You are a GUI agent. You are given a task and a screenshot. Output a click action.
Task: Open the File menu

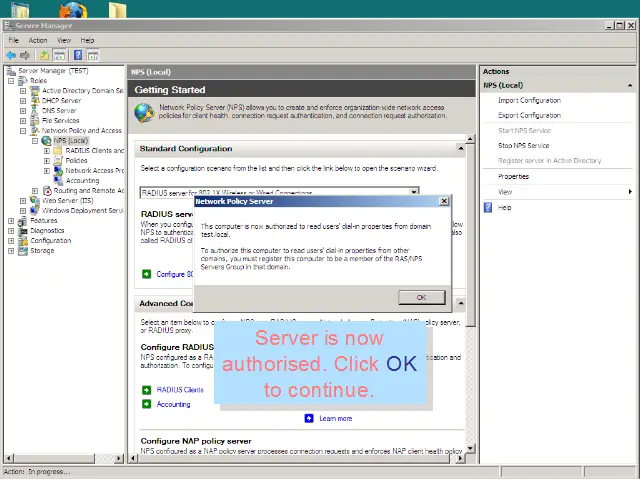point(13,40)
